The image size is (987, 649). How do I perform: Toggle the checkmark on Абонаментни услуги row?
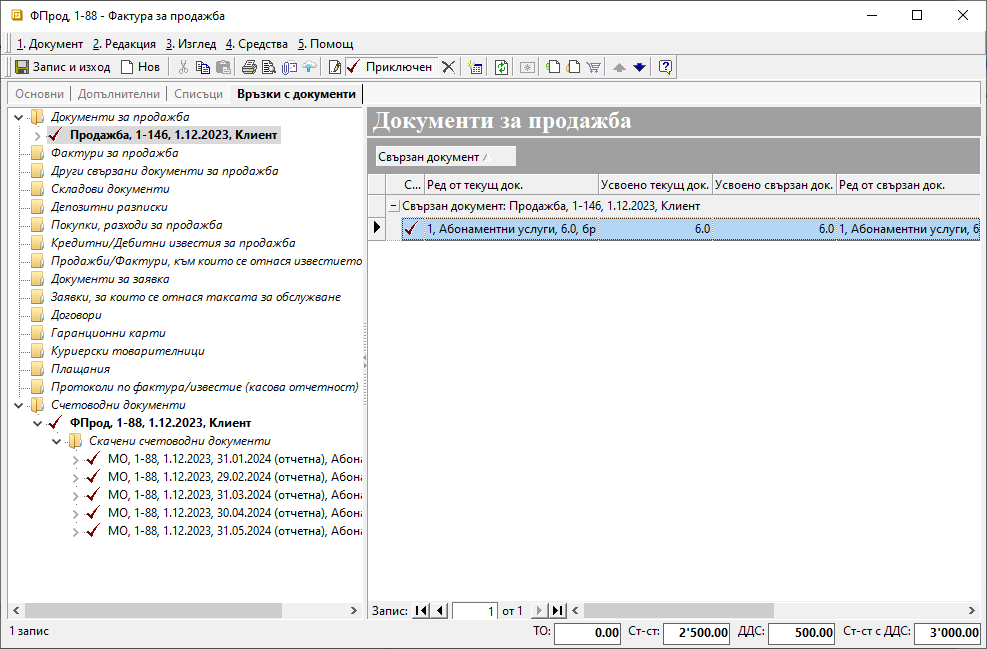(411, 229)
